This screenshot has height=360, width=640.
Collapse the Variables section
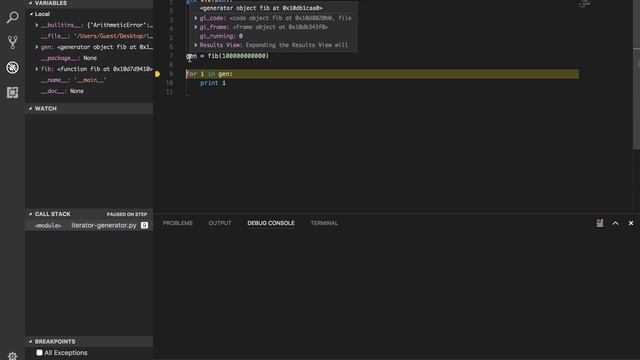pos(30,3)
